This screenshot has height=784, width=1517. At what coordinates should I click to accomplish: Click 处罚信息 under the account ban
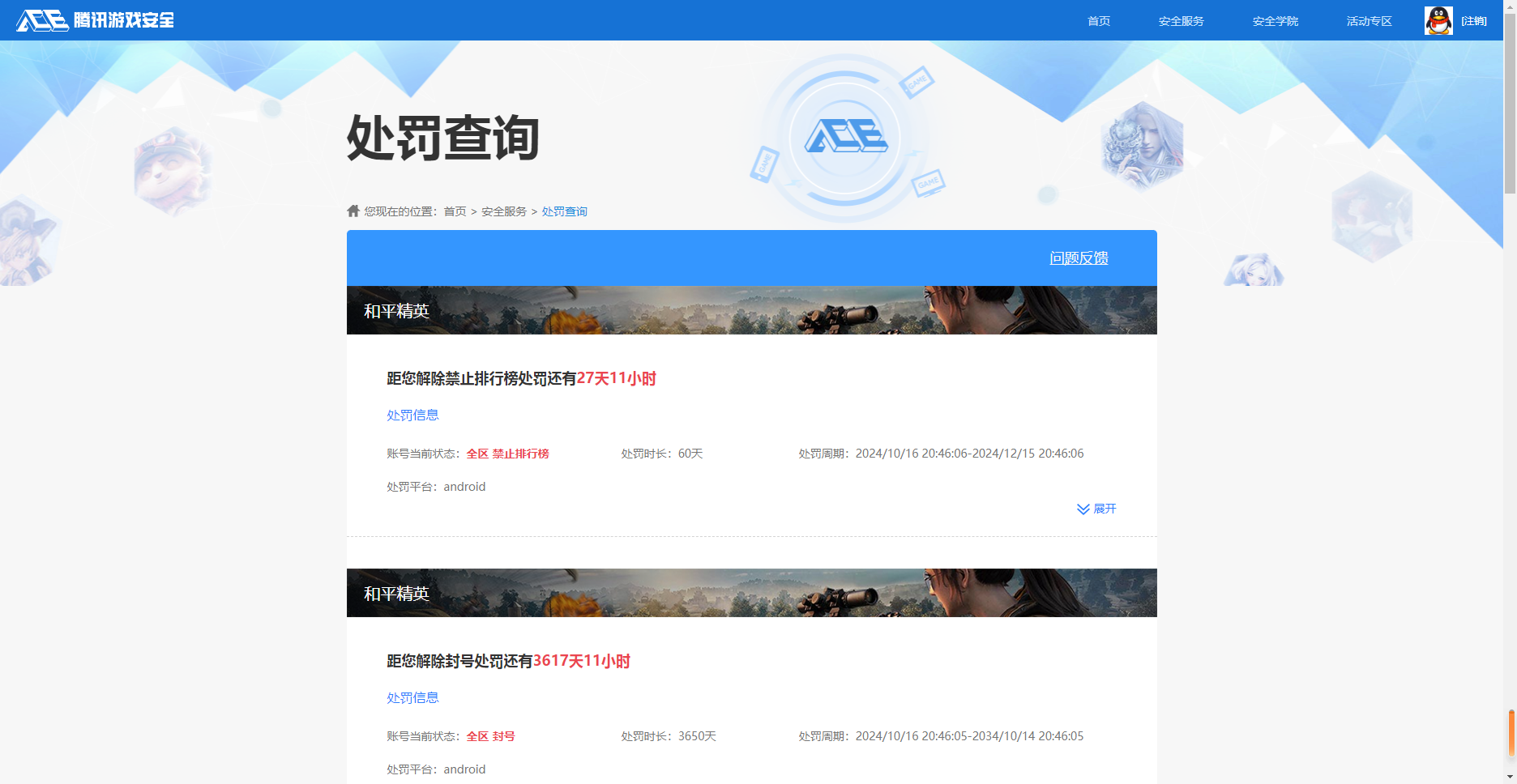[412, 697]
